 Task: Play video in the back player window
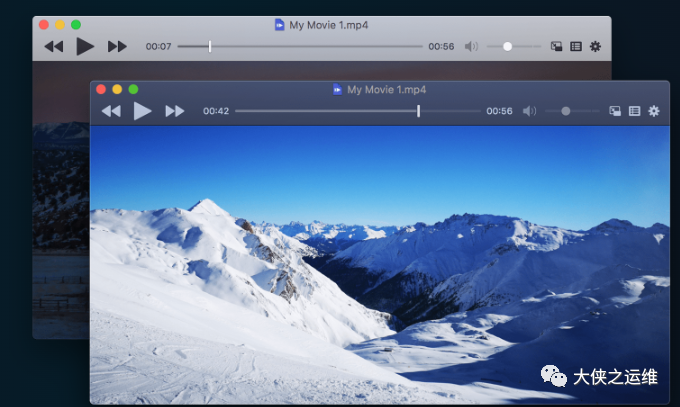click(x=85, y=46)
